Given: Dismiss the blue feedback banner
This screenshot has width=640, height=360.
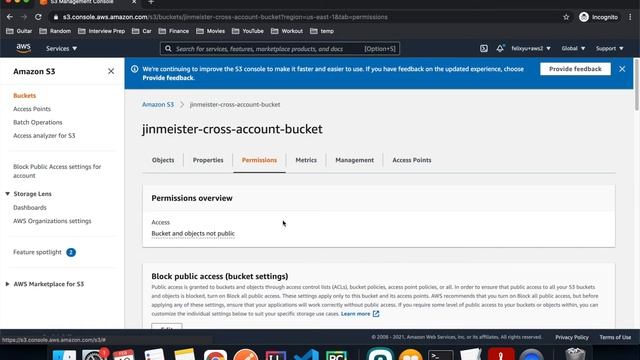Looking at the screenshot, I should tap(622, 69).
